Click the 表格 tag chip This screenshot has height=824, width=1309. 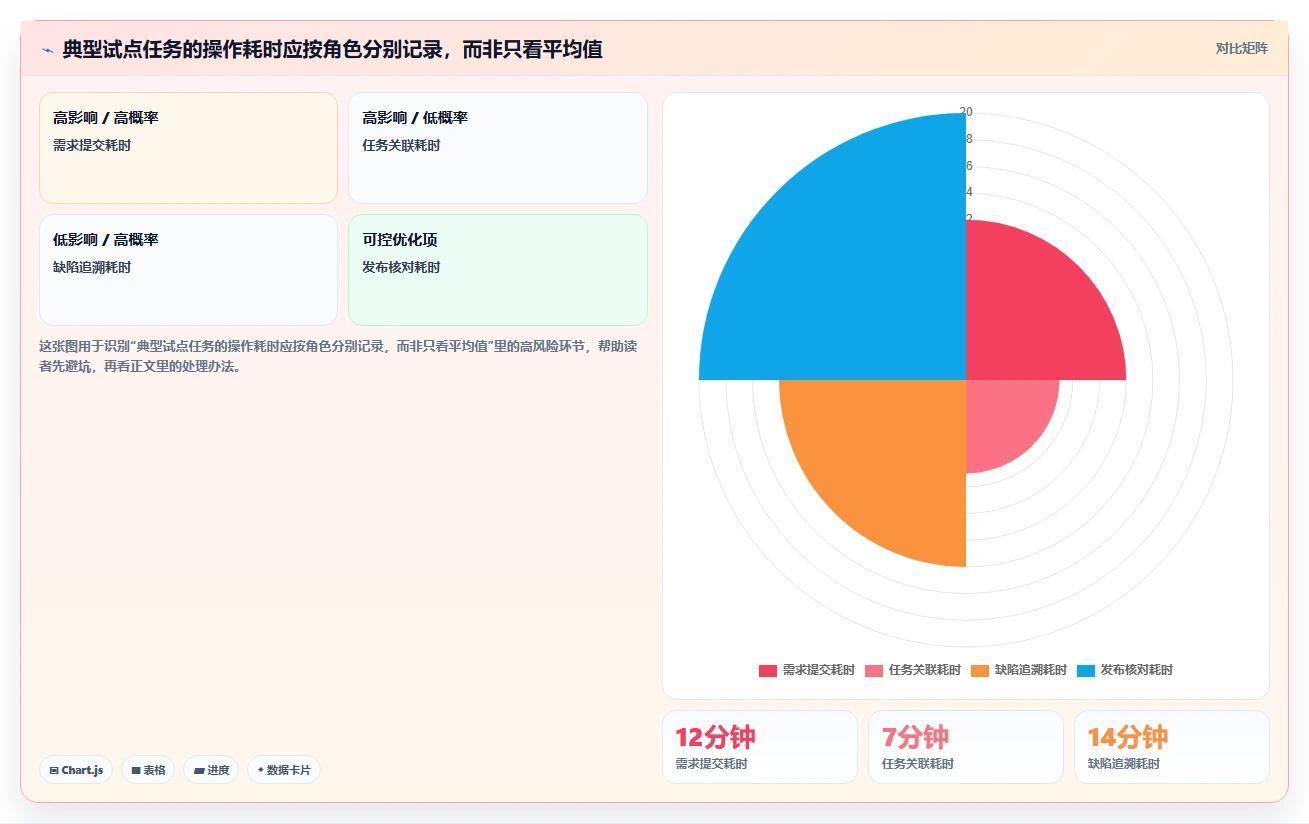148,770
